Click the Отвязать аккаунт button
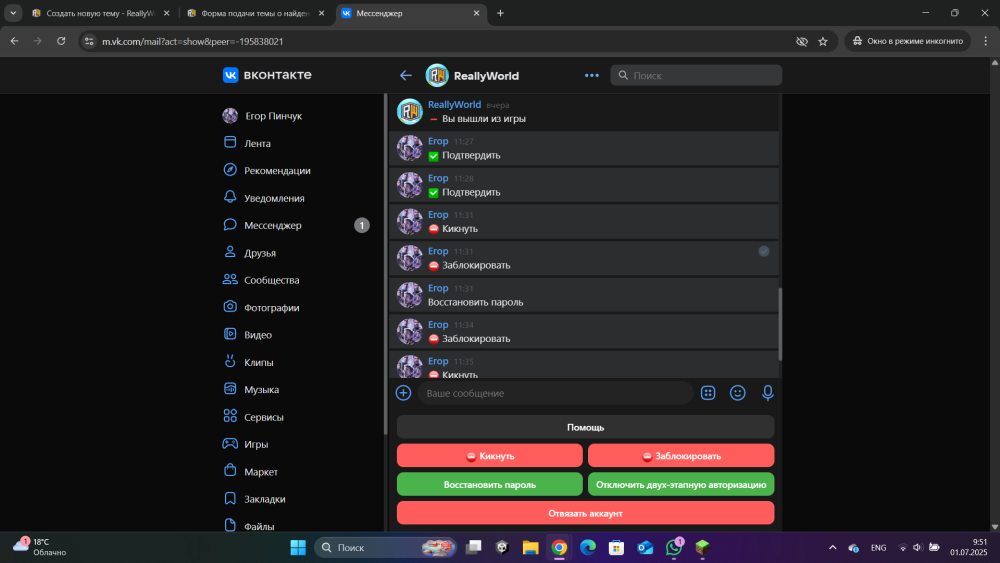This screenshot has width=1000, height=563. (x=585, y=513)
